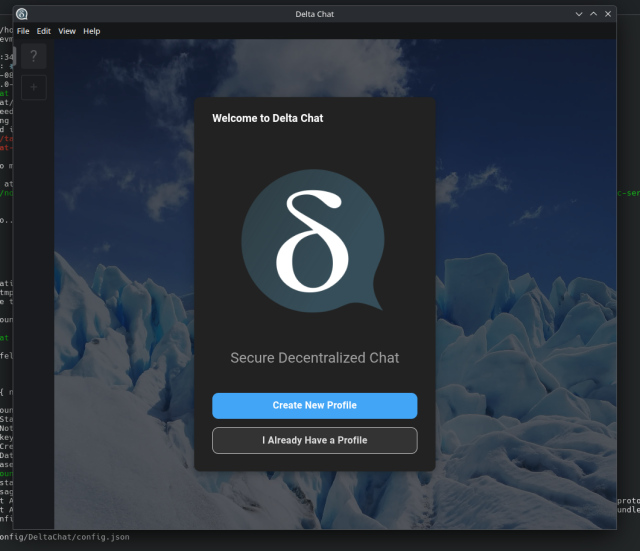
Task: Choose I Already Have a Profile
Action: 314,440
